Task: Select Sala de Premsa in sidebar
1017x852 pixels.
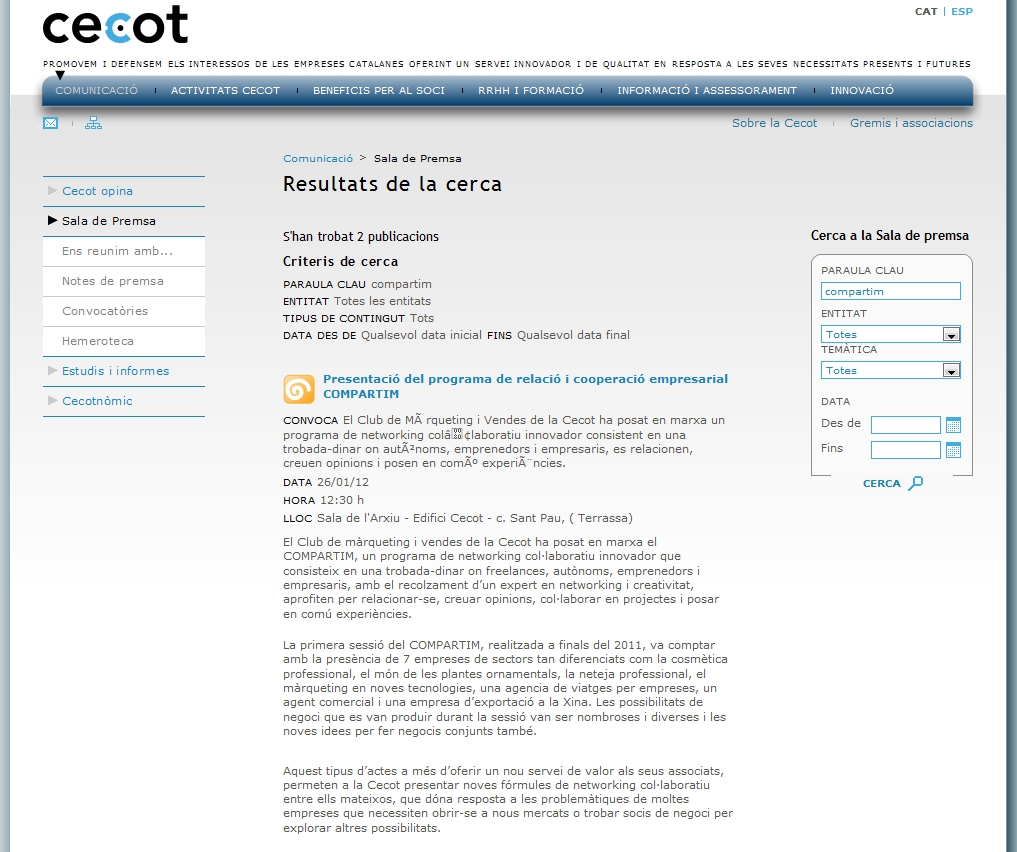Action: click(108, 220)
